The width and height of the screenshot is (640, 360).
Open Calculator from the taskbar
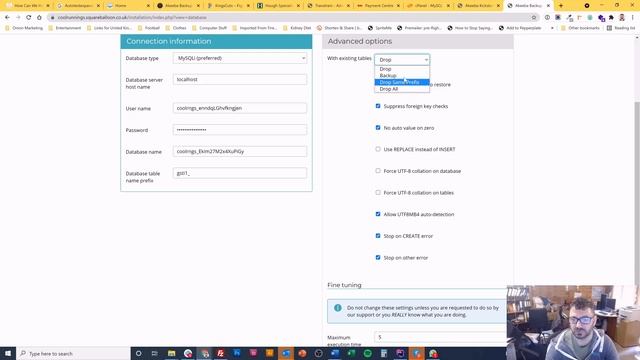[x=384, y=353]
